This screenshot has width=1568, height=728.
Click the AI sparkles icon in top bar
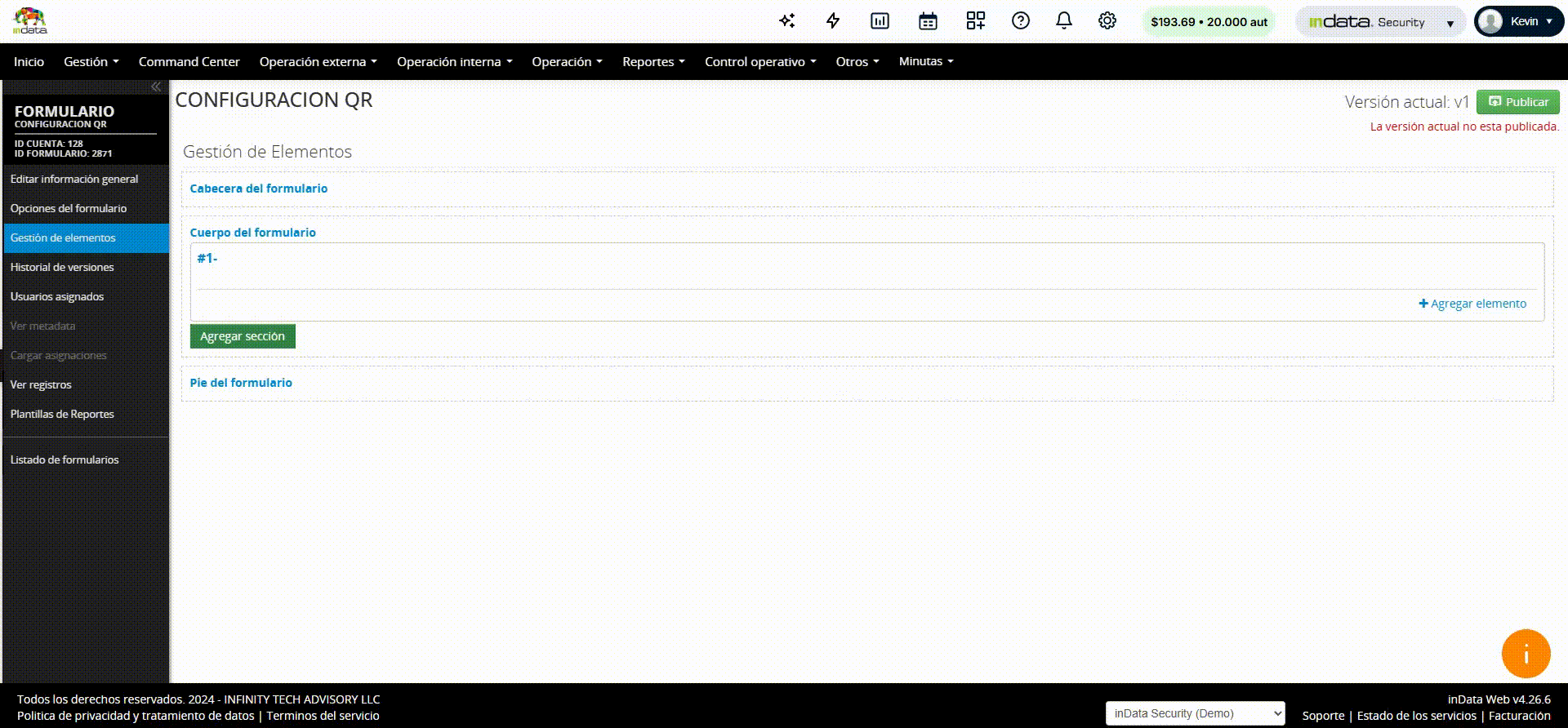click(786, 21)
